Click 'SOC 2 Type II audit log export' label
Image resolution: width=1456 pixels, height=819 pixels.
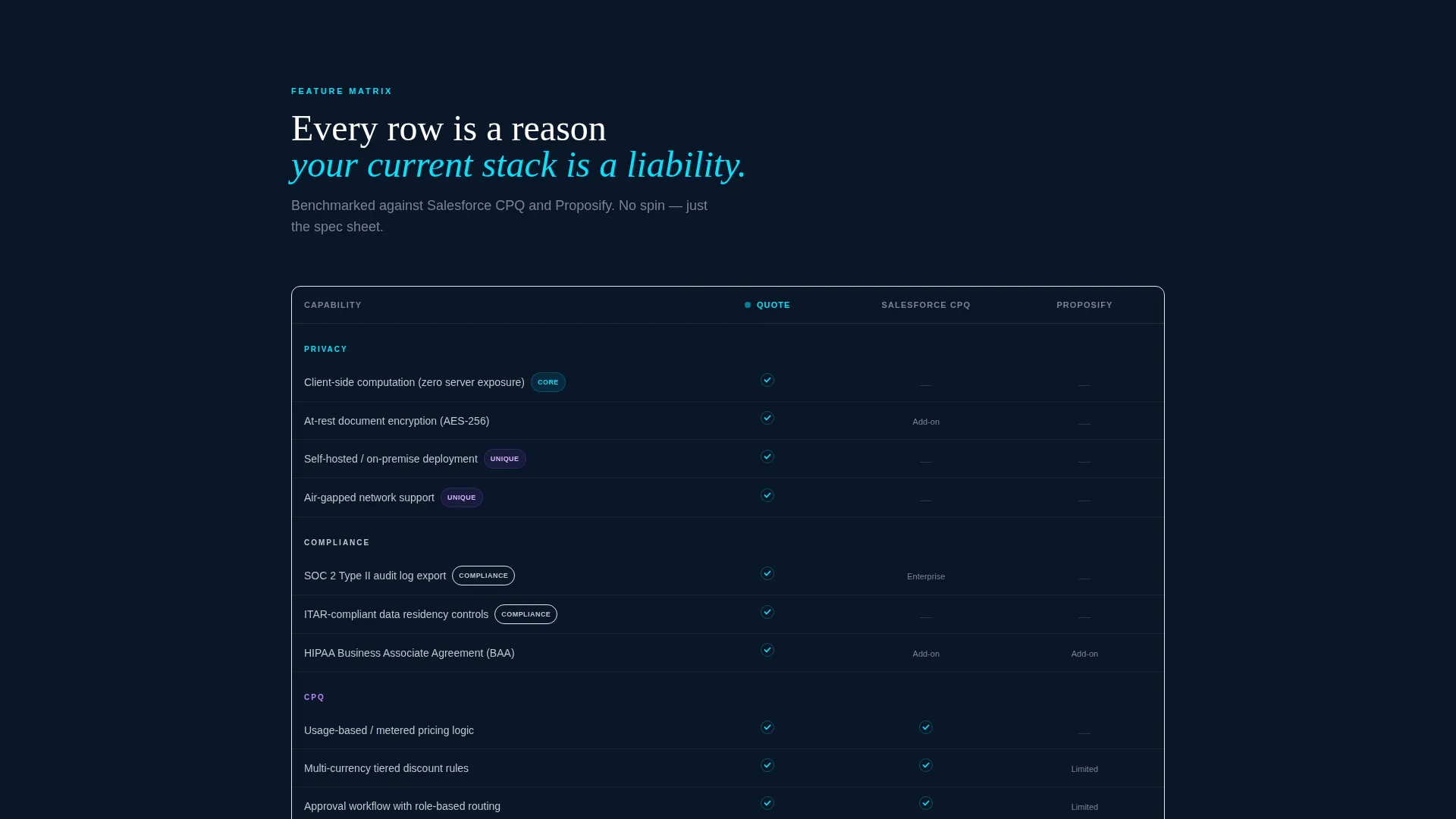[375, 576]
